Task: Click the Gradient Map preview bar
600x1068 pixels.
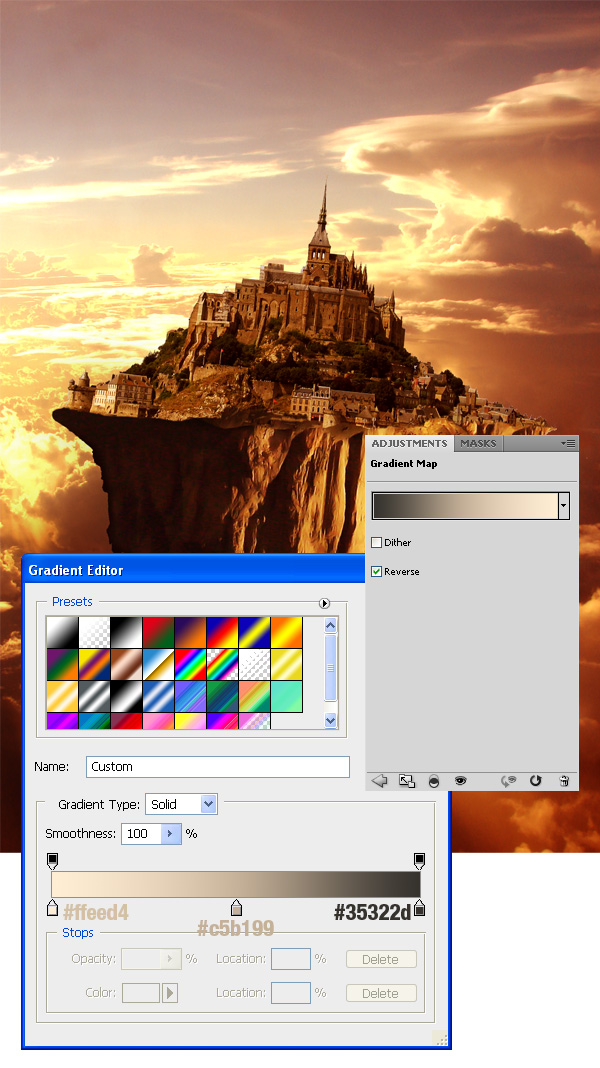Action: (x=465, y=506)
